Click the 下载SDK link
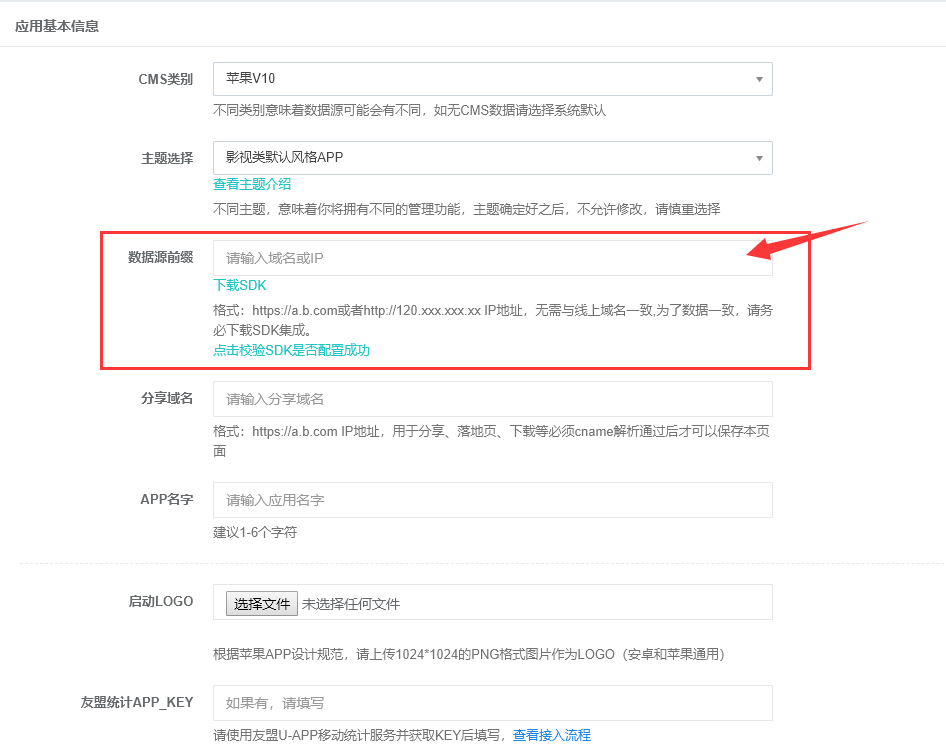 pos(240,285)
